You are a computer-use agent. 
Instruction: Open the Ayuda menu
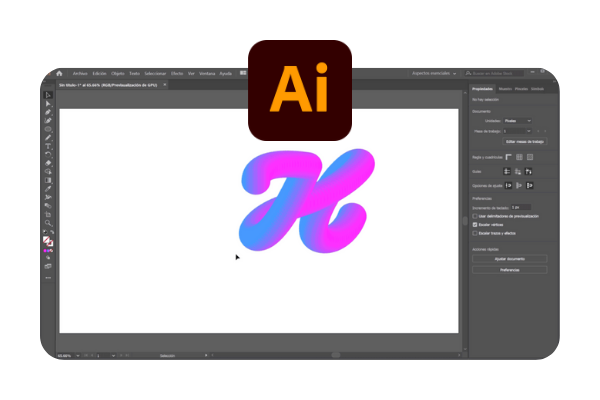click(226, 73)
